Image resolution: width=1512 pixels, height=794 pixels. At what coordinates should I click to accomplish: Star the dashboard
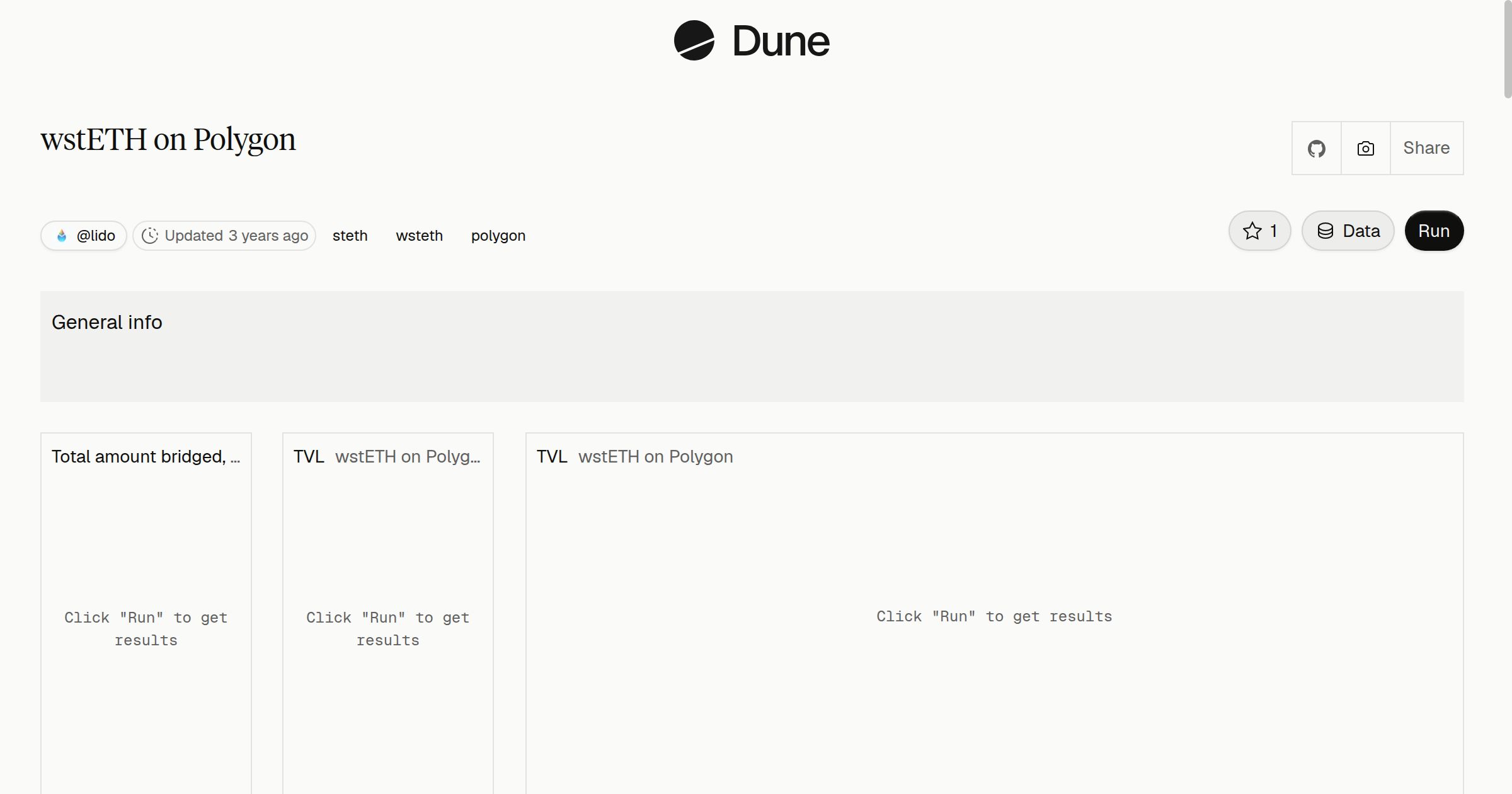tap(1260, 231)
